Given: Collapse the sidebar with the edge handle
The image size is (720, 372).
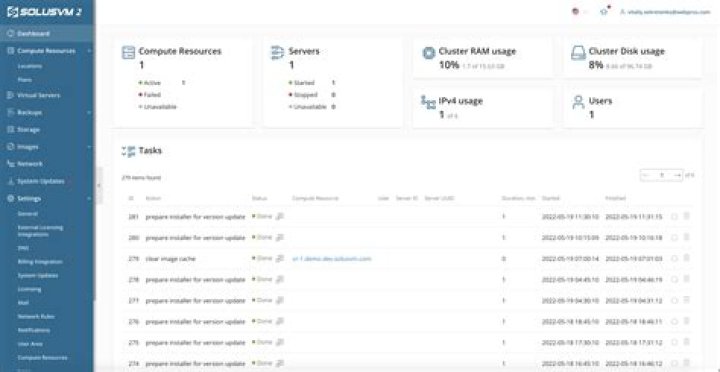Looking at the screenshot, I should point(99,186).
